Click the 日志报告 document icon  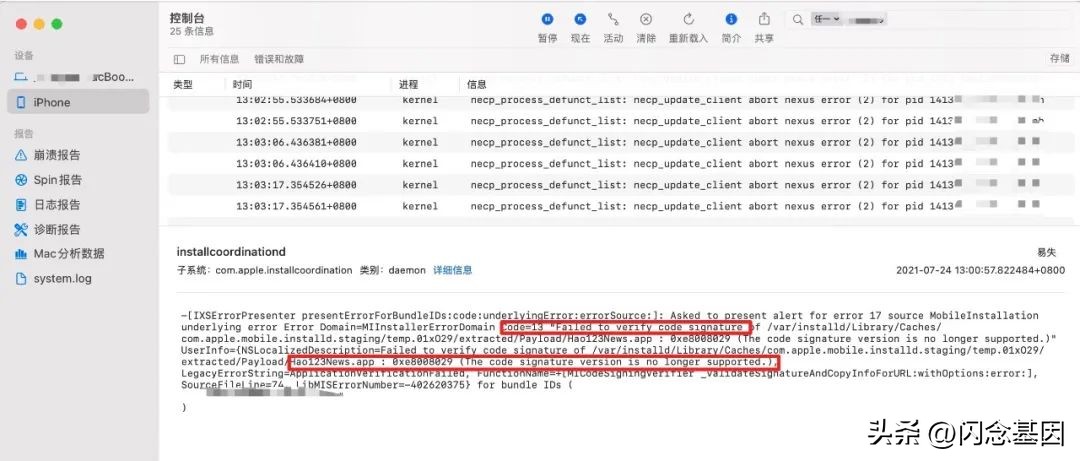tap(21, 205)
